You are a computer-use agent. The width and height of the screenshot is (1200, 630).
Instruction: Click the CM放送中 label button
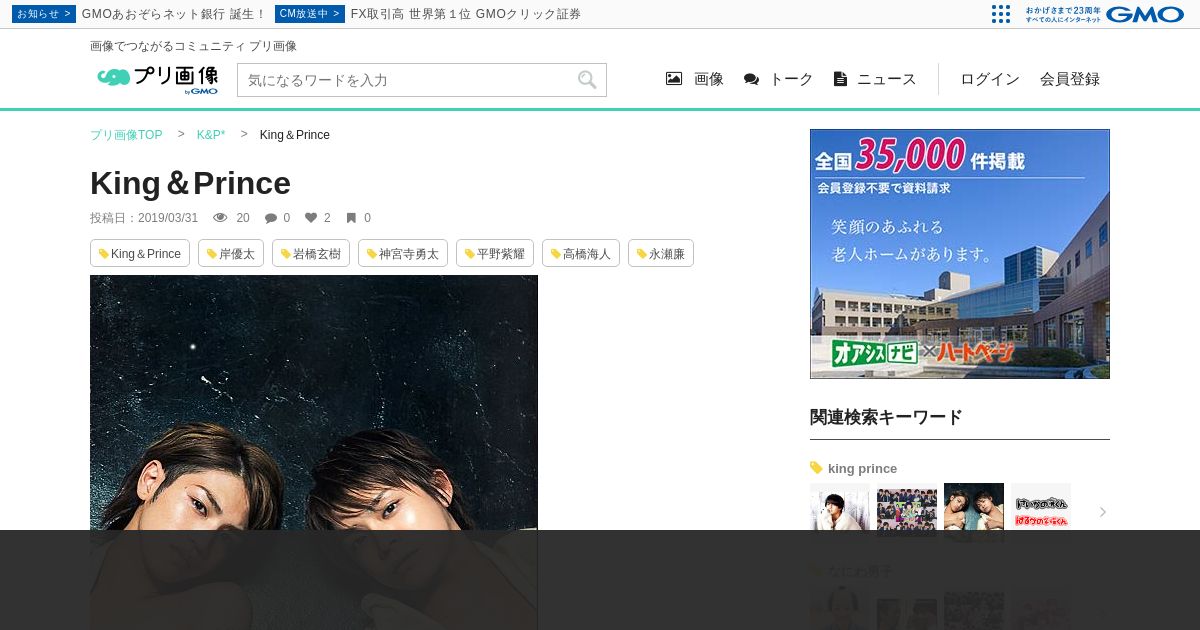[310, 14]
